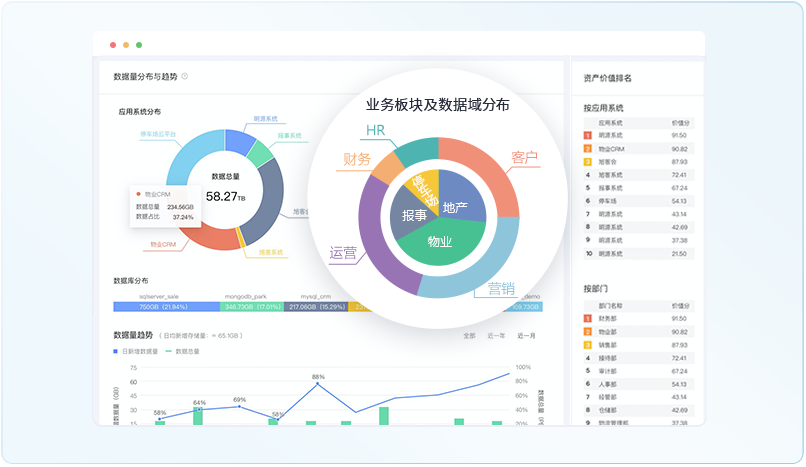Click the 旭客会 row in app ranking
The width and height of the screenshot is (806, 467).
tap(639, 162)
